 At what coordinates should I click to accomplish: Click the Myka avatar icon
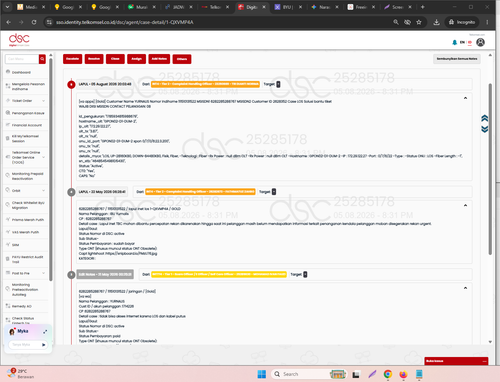coord(12,331)
